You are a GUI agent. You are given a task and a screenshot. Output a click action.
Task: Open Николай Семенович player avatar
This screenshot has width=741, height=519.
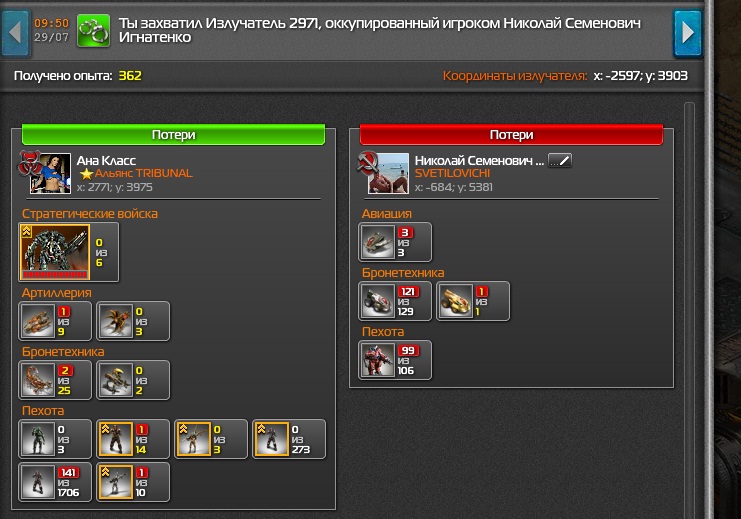click(x=388, y=173)
